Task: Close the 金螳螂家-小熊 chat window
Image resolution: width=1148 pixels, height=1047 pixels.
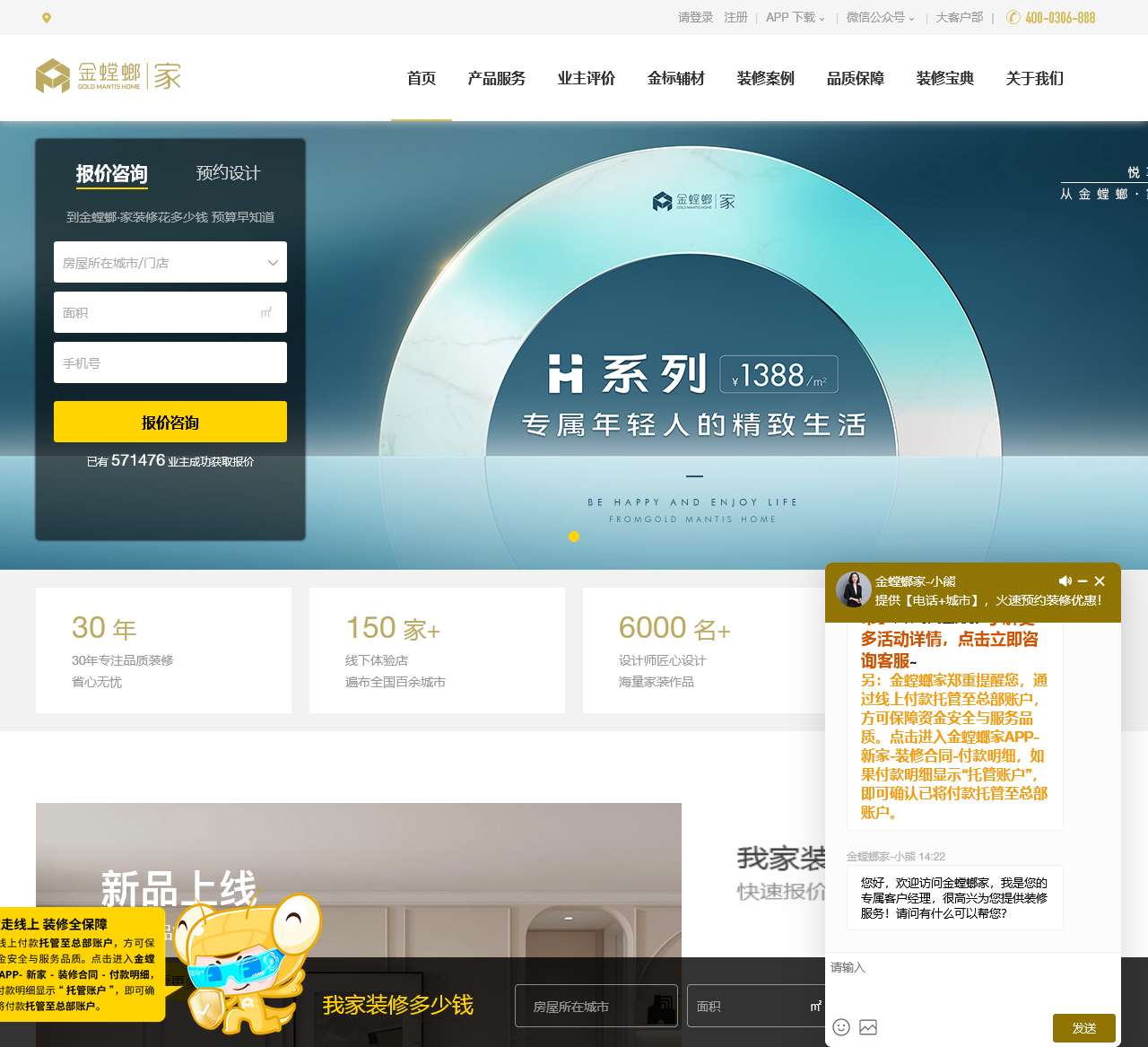Action: [x=1100, y=581]
